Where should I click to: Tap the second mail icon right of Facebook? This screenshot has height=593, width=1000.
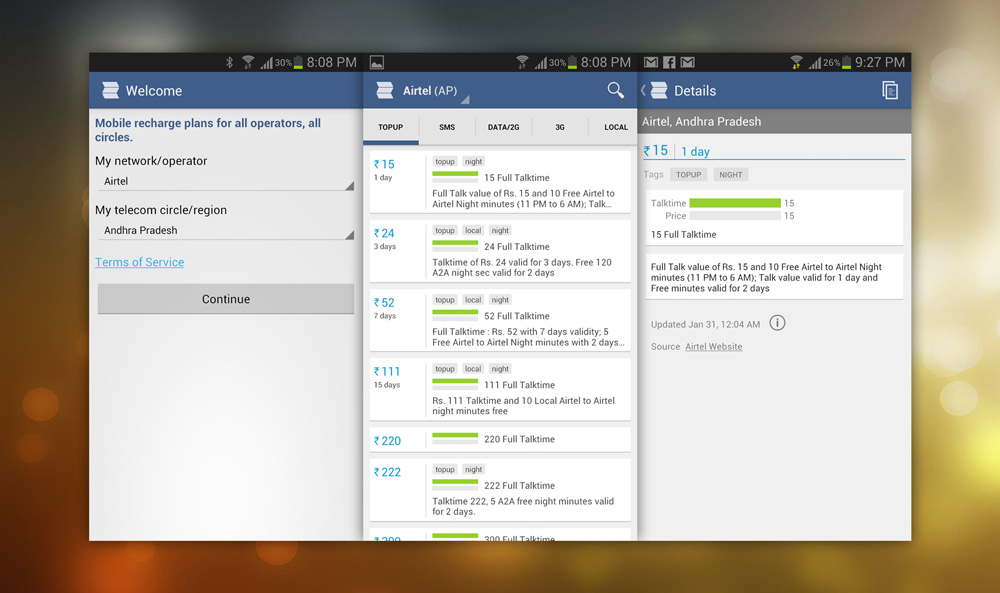pos(688,62)
